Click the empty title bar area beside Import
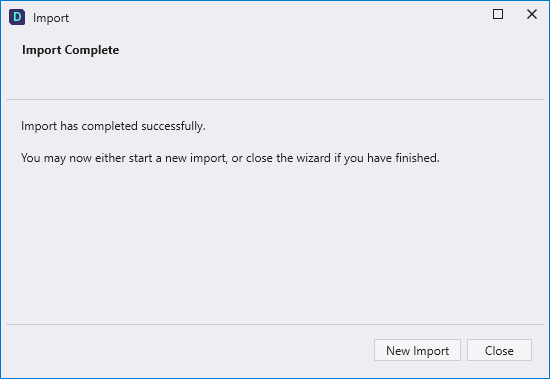Screen dimensions: 550x379 277,17
